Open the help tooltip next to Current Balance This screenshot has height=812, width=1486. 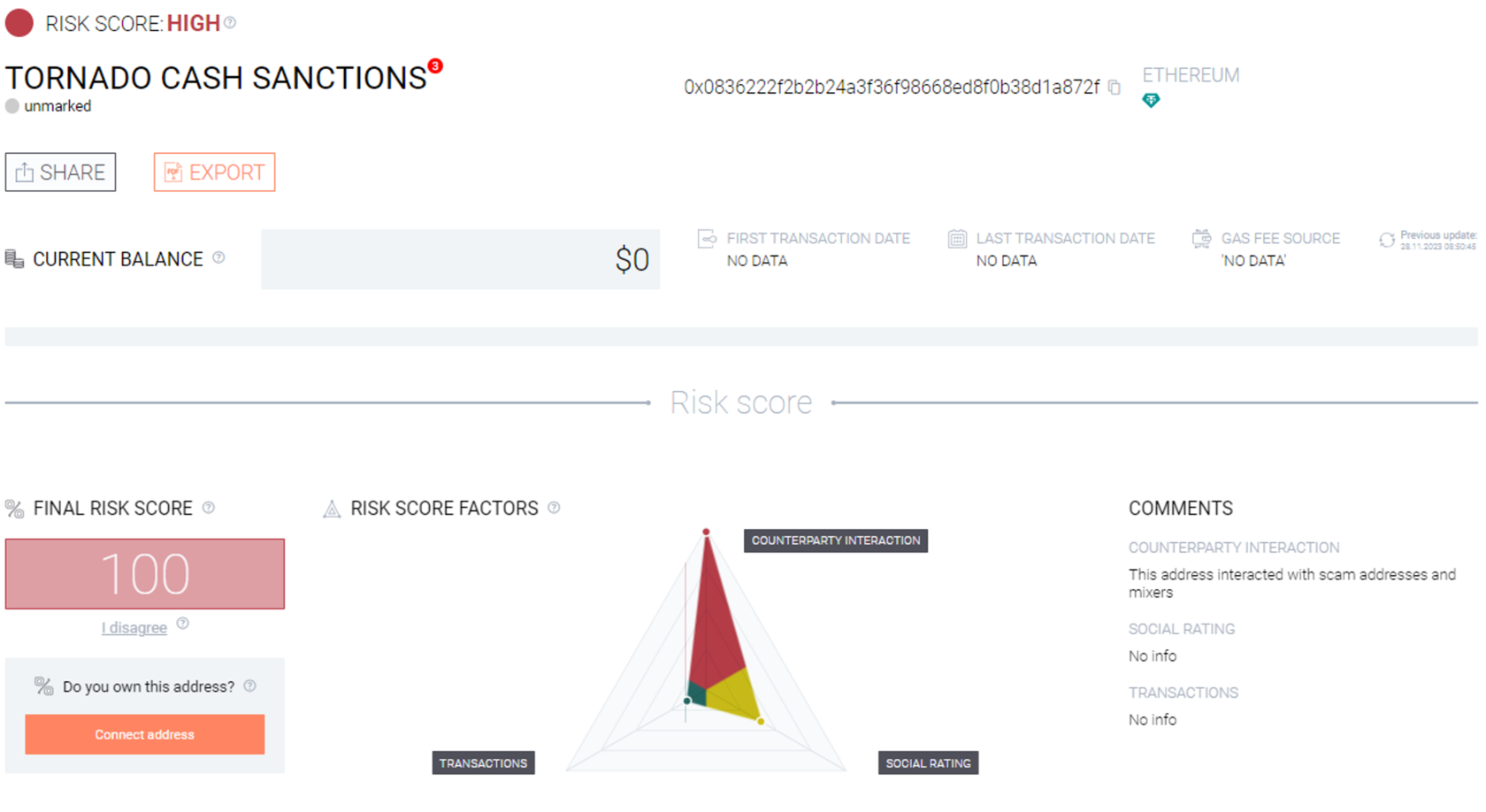tap(218, 257)
